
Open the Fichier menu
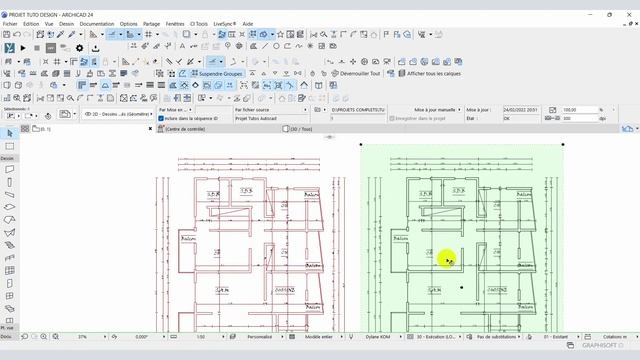tap(10, 24)
